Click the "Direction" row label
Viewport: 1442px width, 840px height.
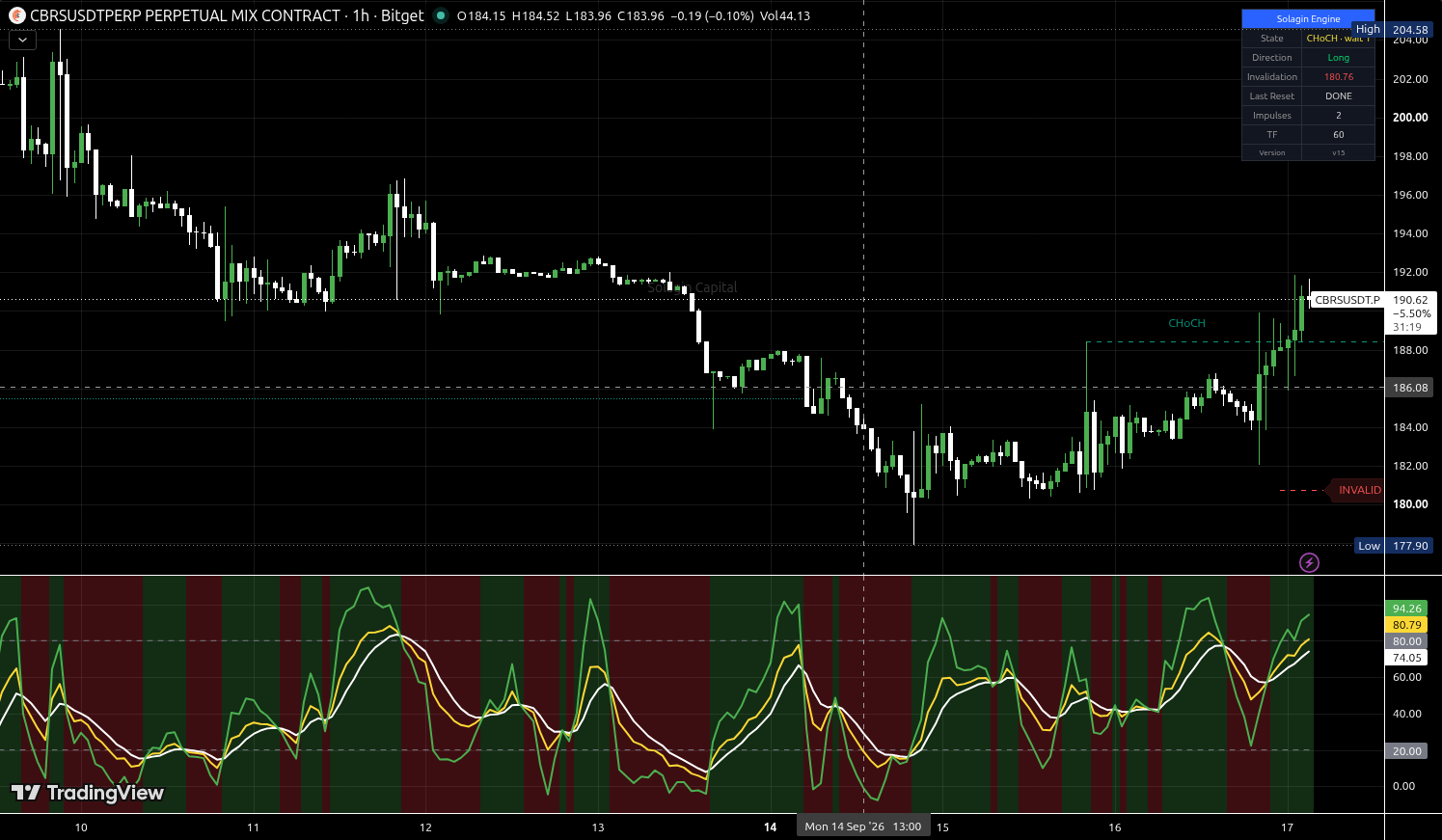[x=1271, y=58]
